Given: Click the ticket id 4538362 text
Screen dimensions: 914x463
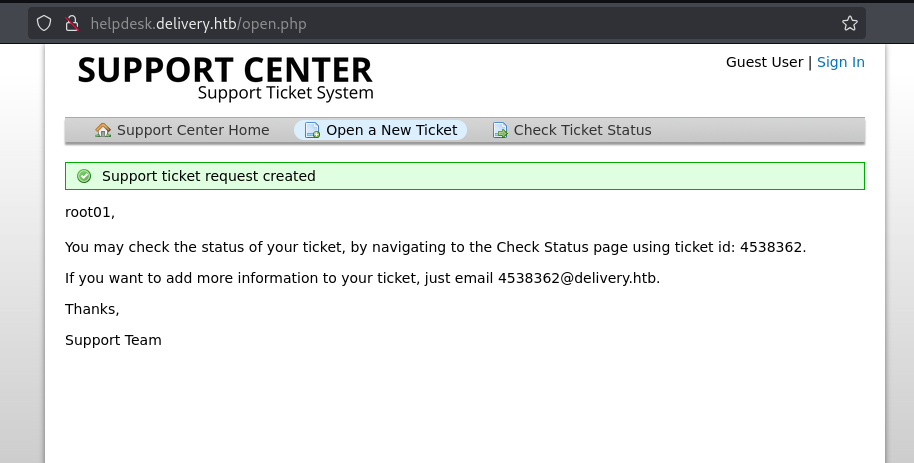Looking at the screenshot, I should point(771,247).
